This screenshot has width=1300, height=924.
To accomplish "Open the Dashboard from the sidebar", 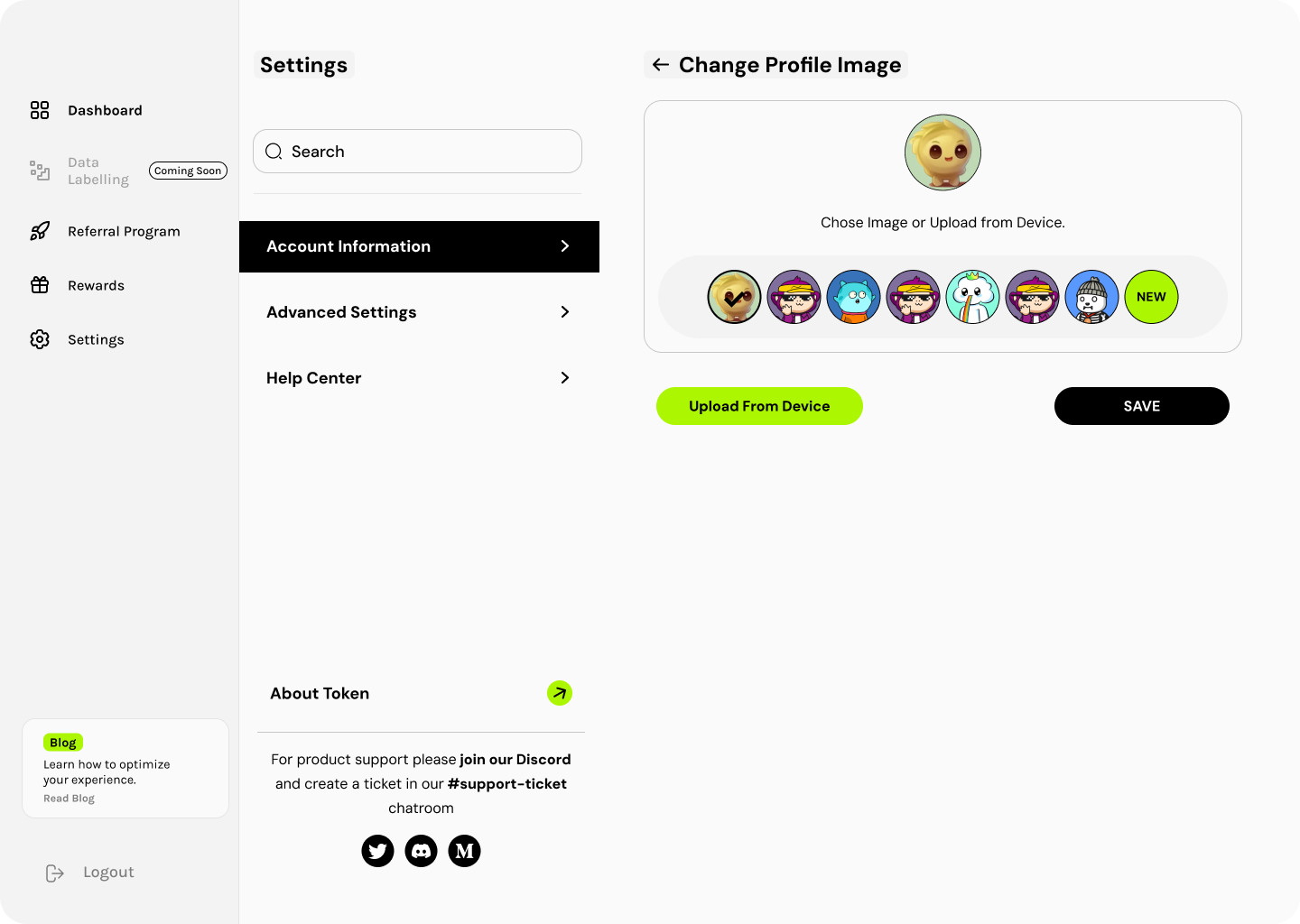I will point(105,110).
